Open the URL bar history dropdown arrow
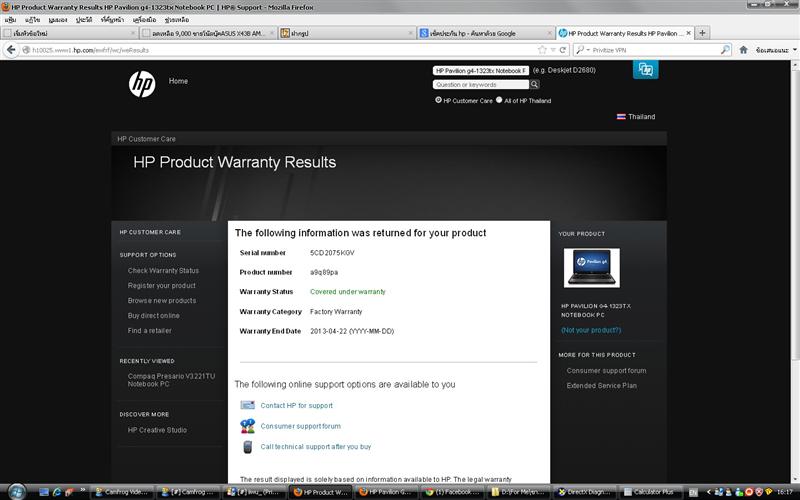This screenshot has width=800, height=500. point(553,50)
